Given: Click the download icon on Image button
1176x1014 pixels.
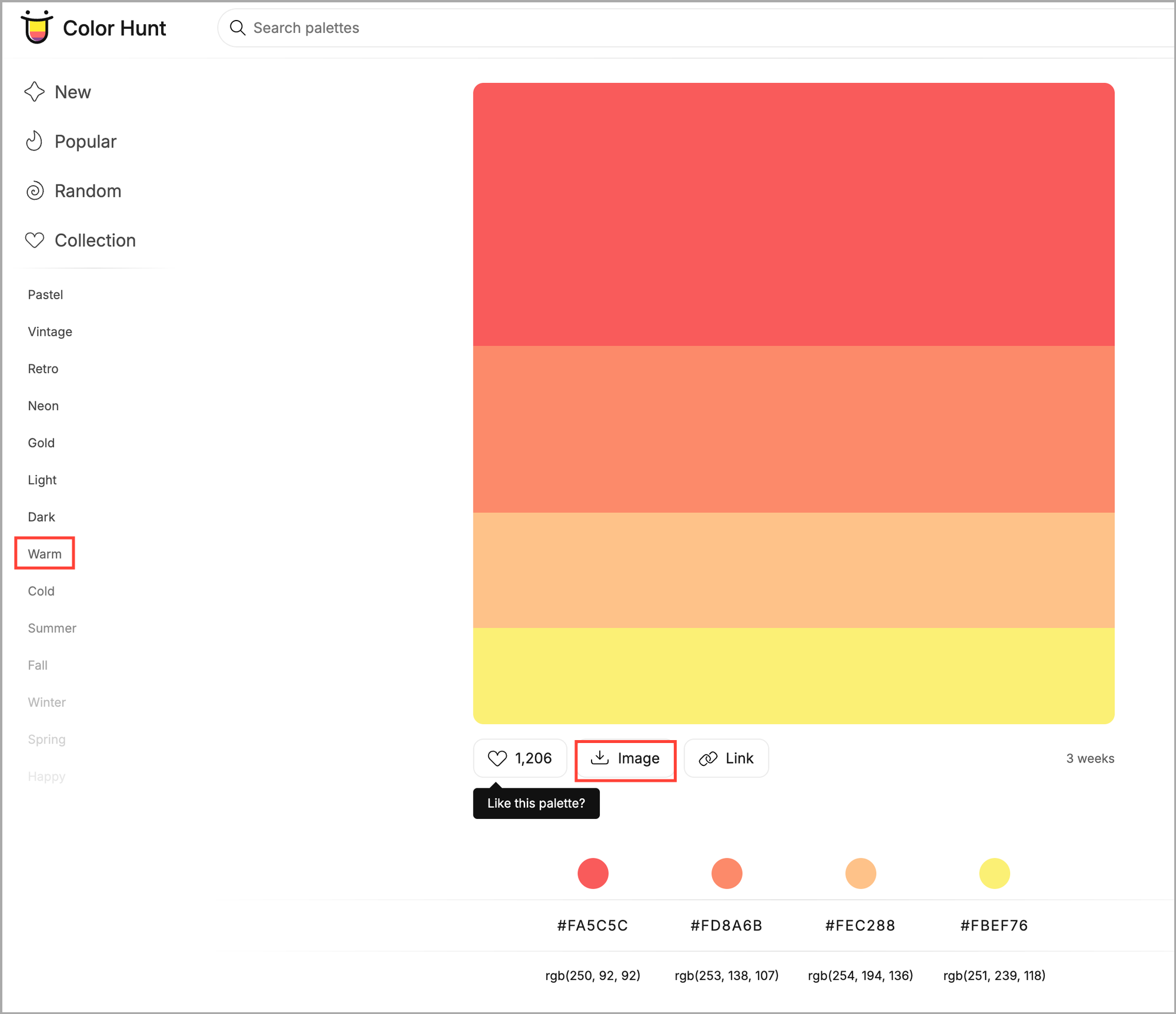Looking at the screenshot, I should [x=599, y=758].
